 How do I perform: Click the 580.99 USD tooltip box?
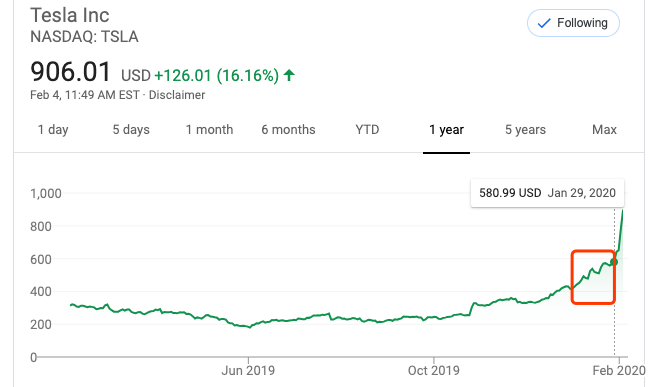point(547,193)
